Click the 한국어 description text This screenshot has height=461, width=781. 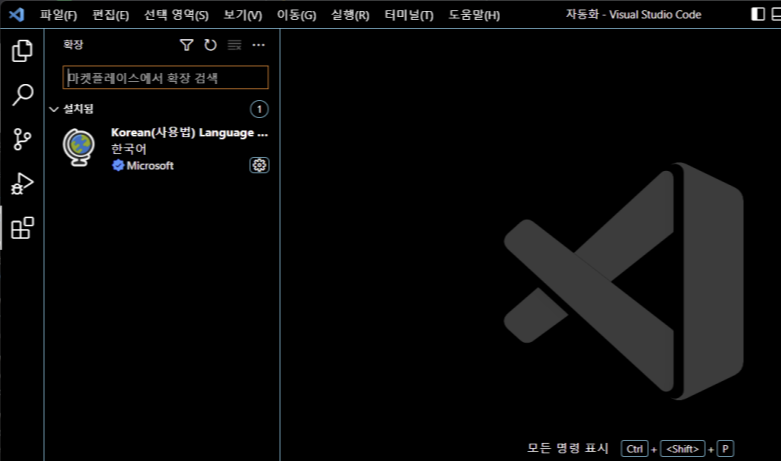click(129, 149)
